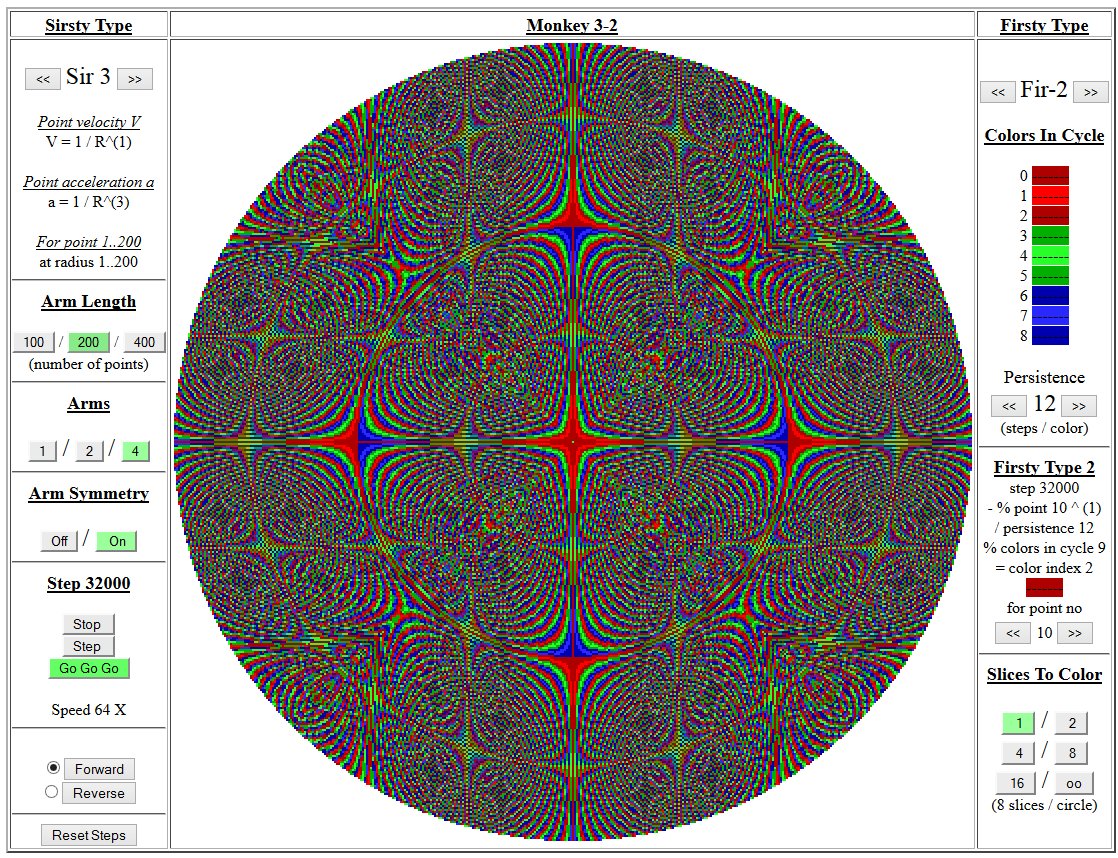
Task: Click the 'For point 1..200' label
Action: (x=89, y=242)
